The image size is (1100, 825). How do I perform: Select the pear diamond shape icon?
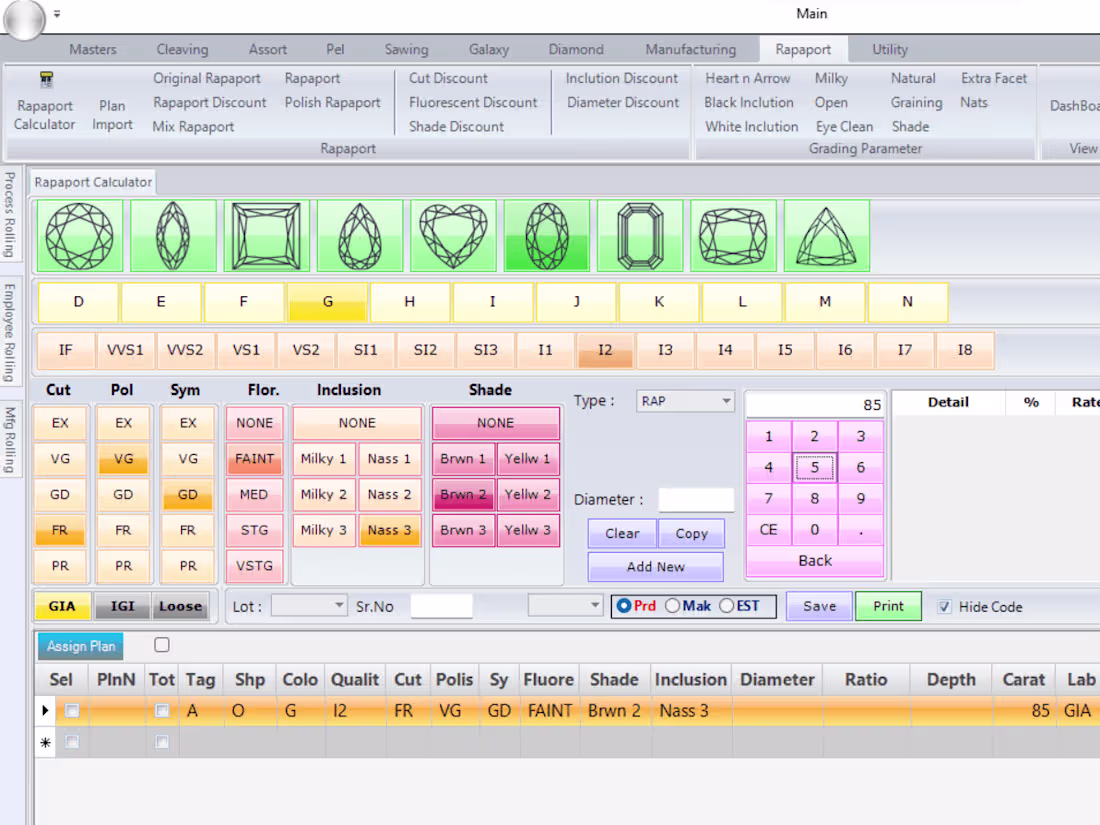360,236
